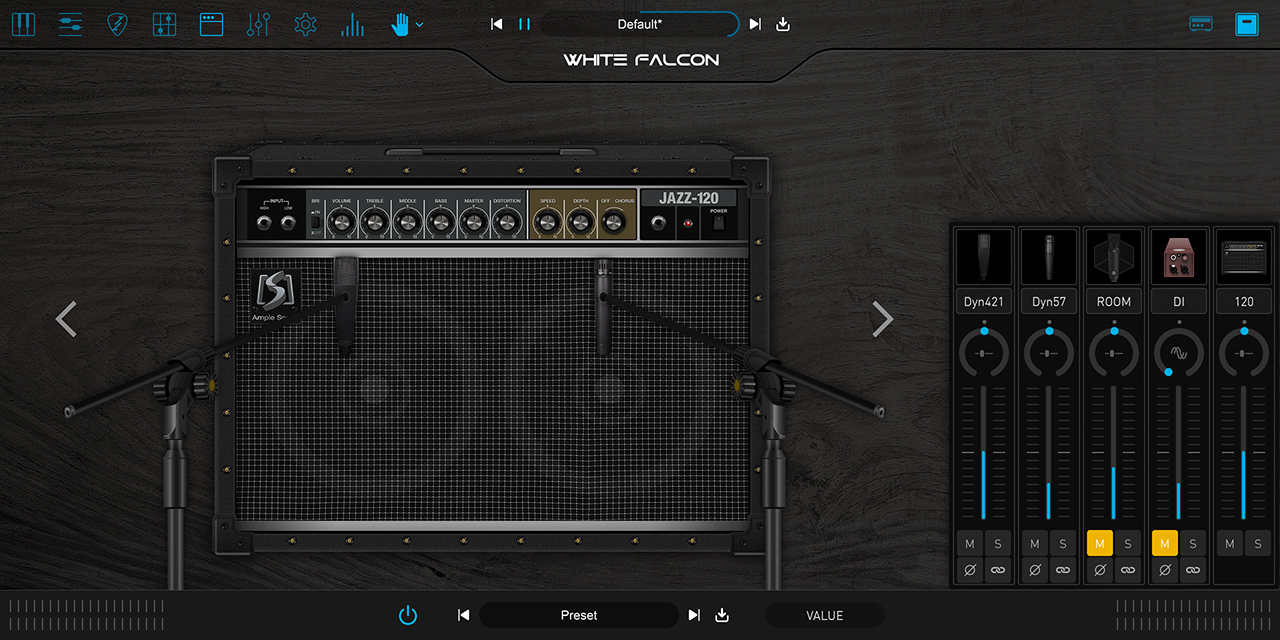
Task: Open the piano keyboard panel icon
Action: click(x=23, y=24)
